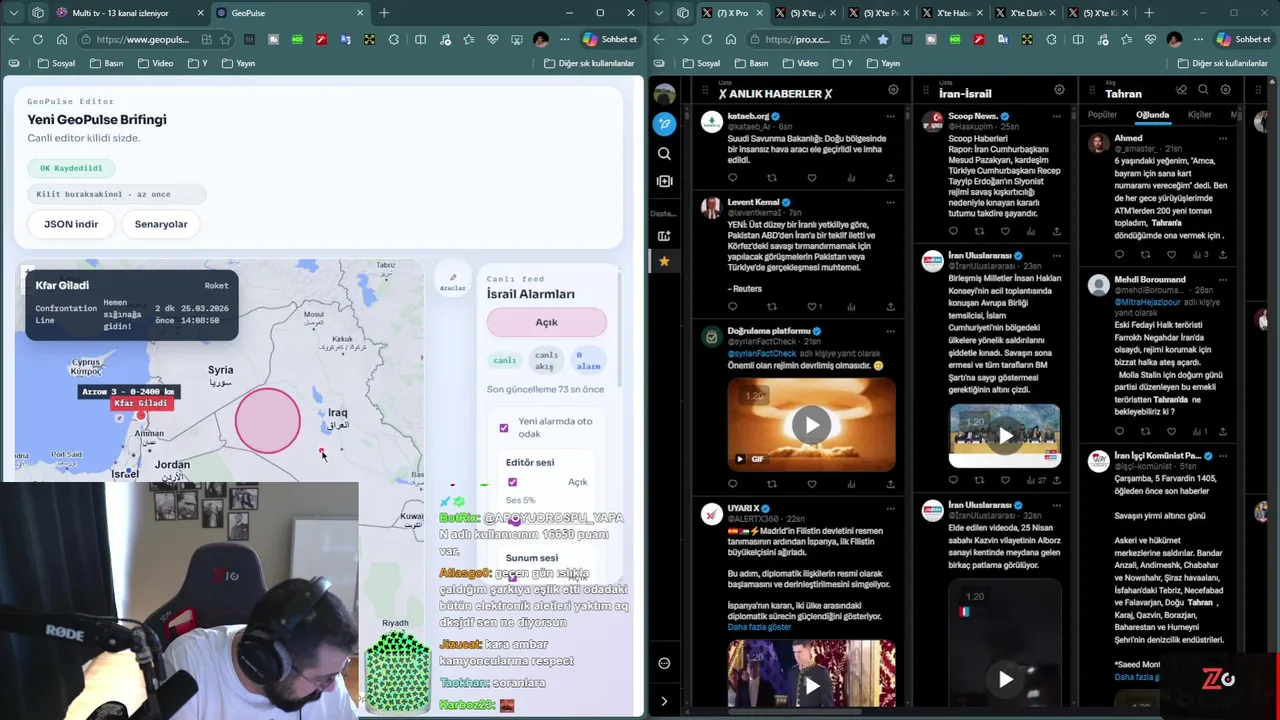
Task: Favorite the GeoPulse page with star icon
Action: click(225, 39)
